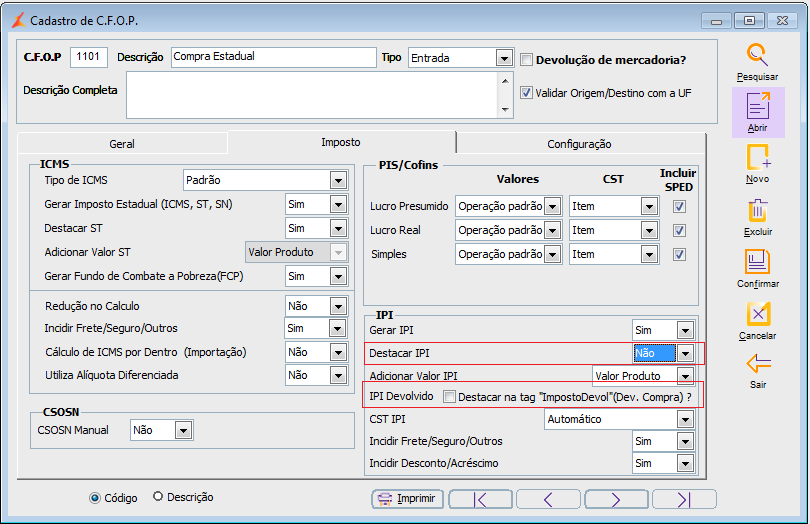The image size is (810, 524).
Task: Click the application logo in title bar
Action: [19, 20]
